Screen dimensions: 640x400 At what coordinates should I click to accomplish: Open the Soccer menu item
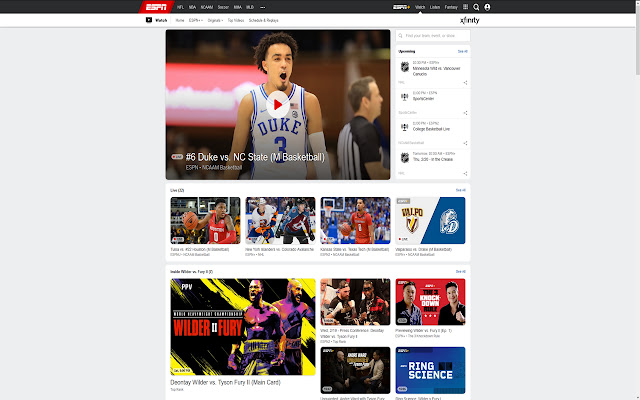(x=223, y=7)
